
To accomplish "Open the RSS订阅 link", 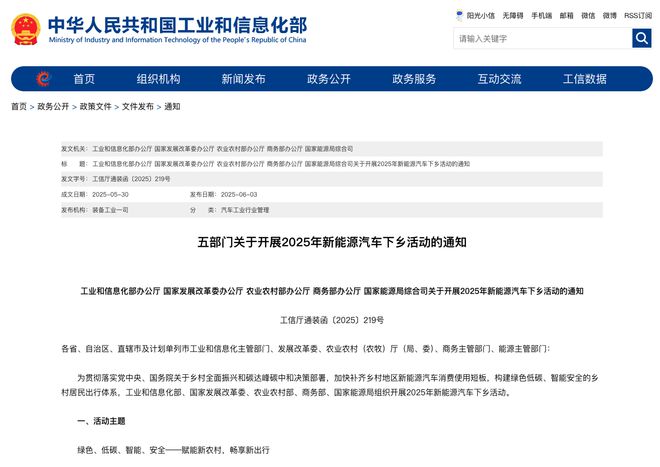I will (638, 16).
